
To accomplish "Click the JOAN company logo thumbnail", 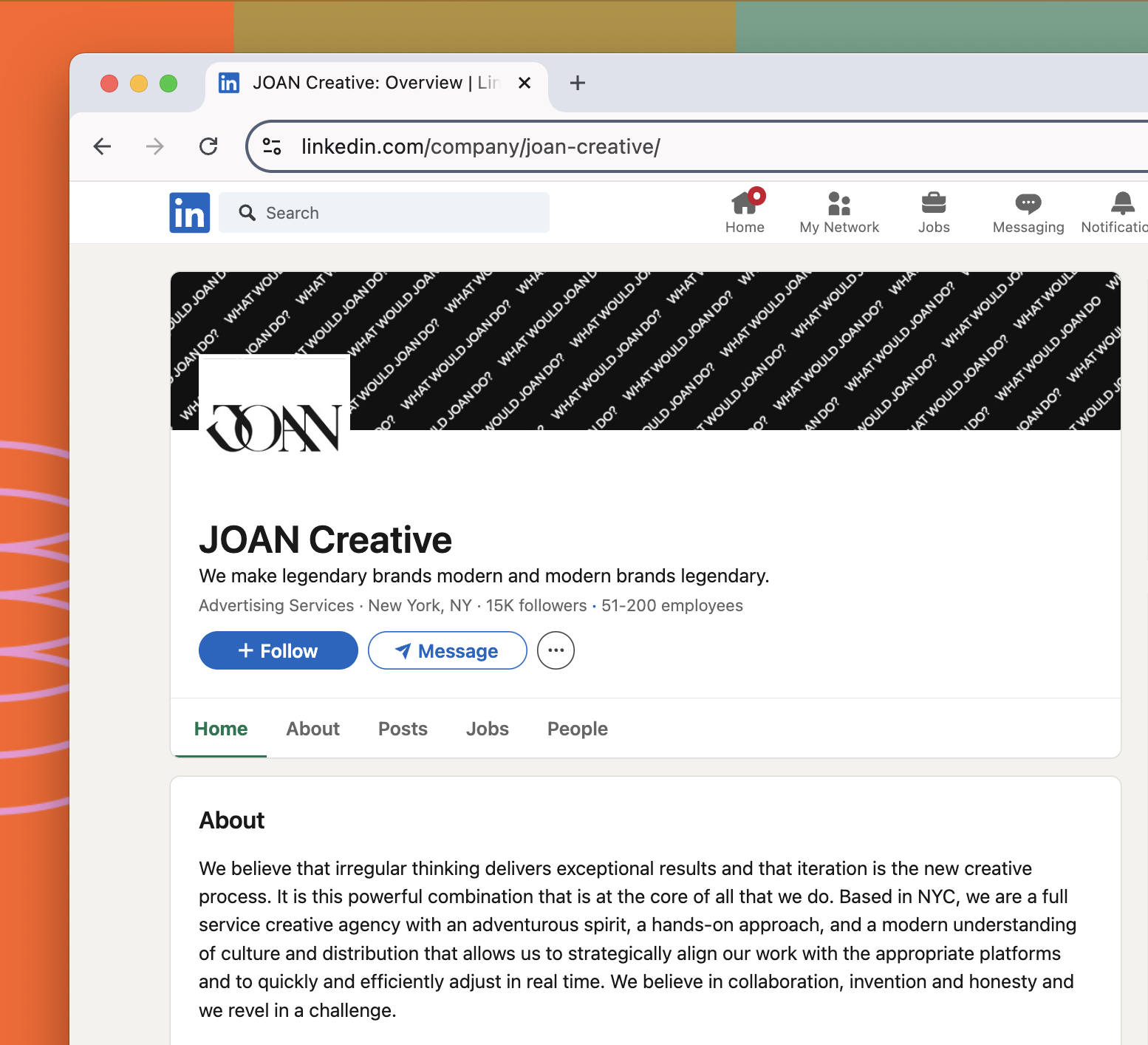I will (275, 429).
